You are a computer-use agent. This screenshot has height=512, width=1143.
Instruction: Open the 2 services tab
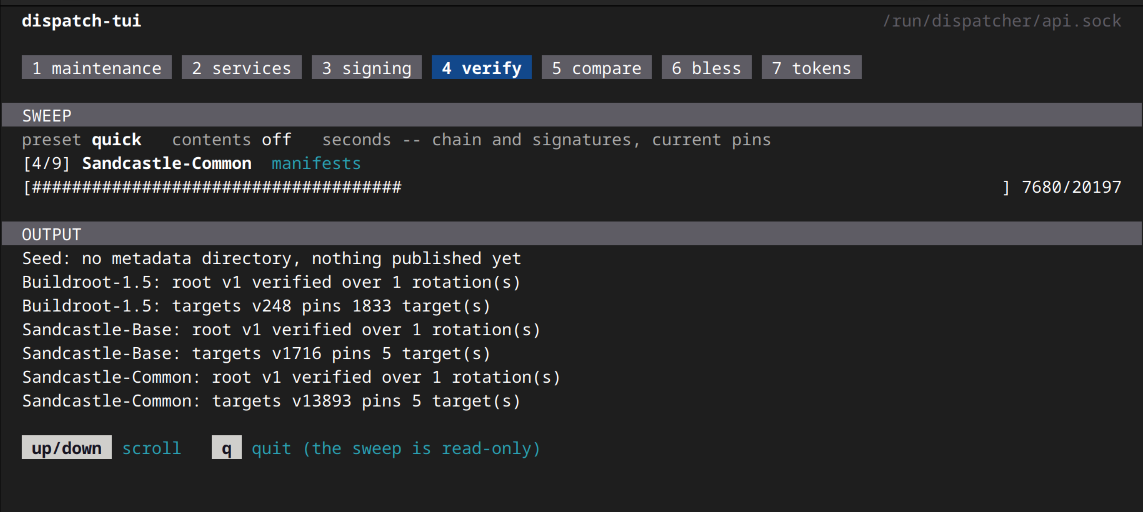point(241,68)
